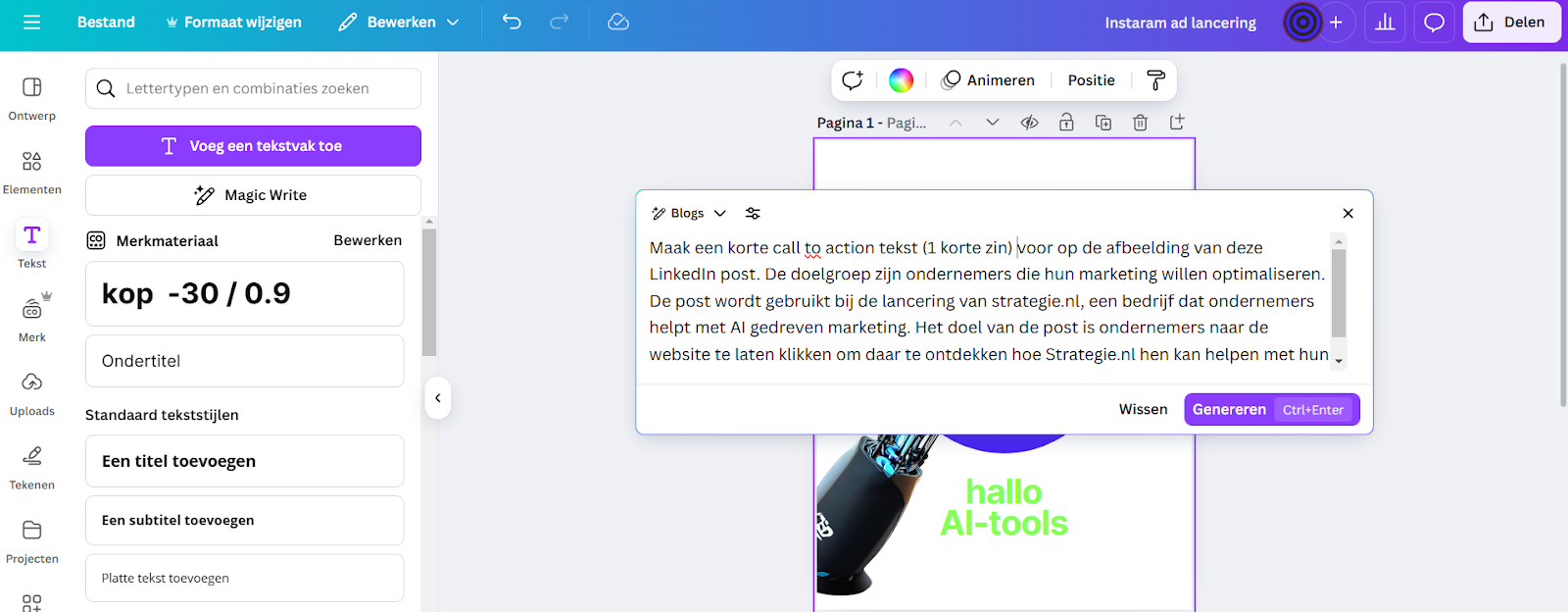Click the undo arrow icon
Image resolution: width=1568 pixels, height=612 pixels.
(x=512, y=22)
